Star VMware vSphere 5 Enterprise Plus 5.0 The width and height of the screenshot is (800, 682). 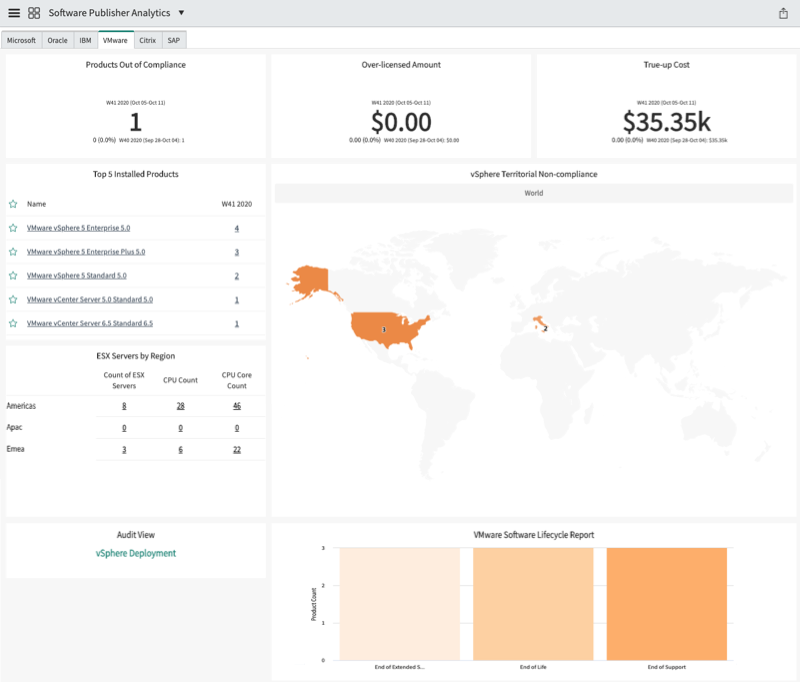click(13, 252)
